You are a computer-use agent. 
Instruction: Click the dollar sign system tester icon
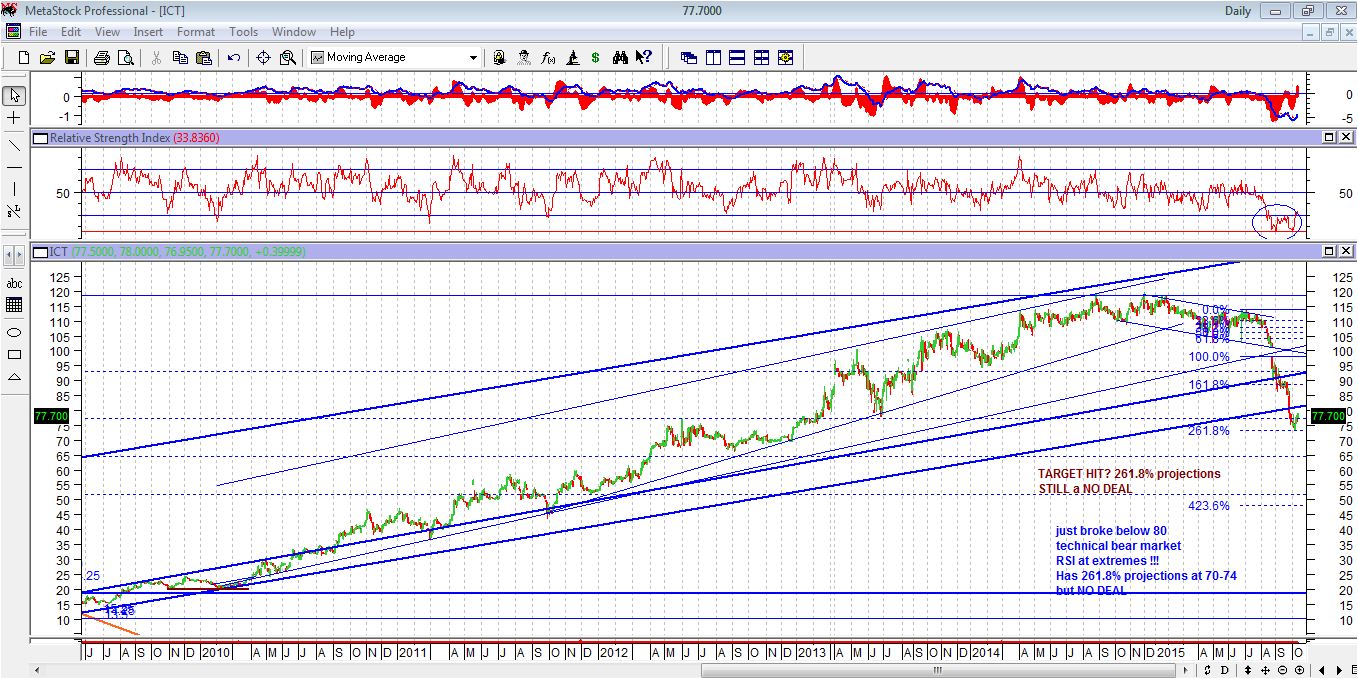click(595, 57)
